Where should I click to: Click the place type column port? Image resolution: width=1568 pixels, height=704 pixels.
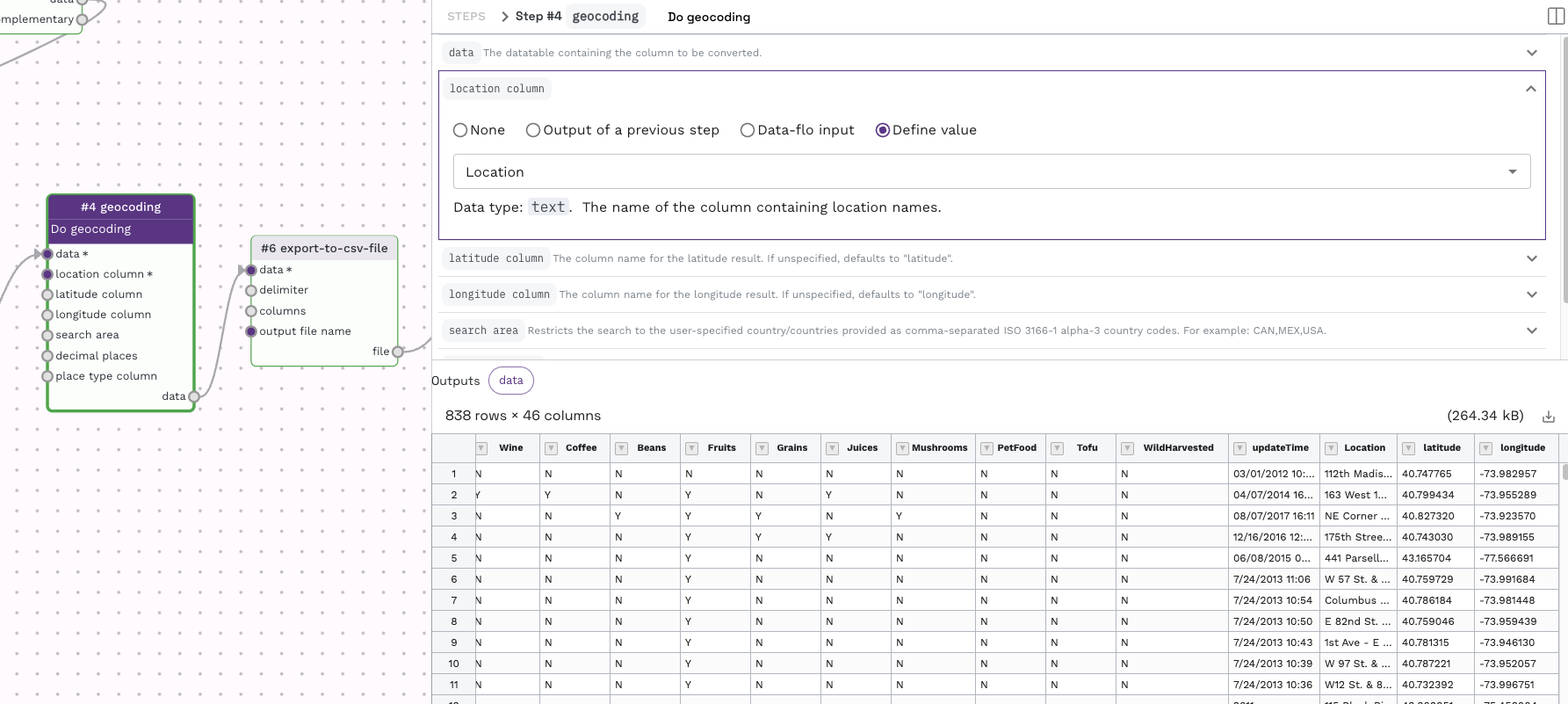pyautogui.click(x=47, y=376)
